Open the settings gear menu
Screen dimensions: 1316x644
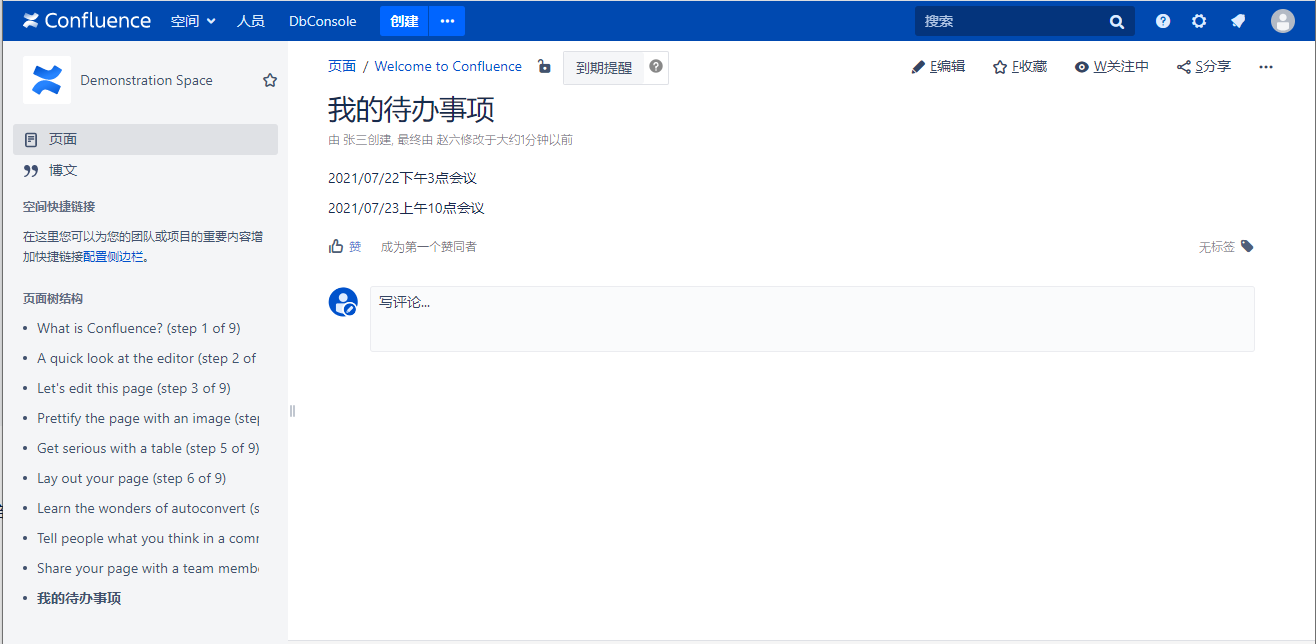pyautogui.click(x=1199, y=21)
